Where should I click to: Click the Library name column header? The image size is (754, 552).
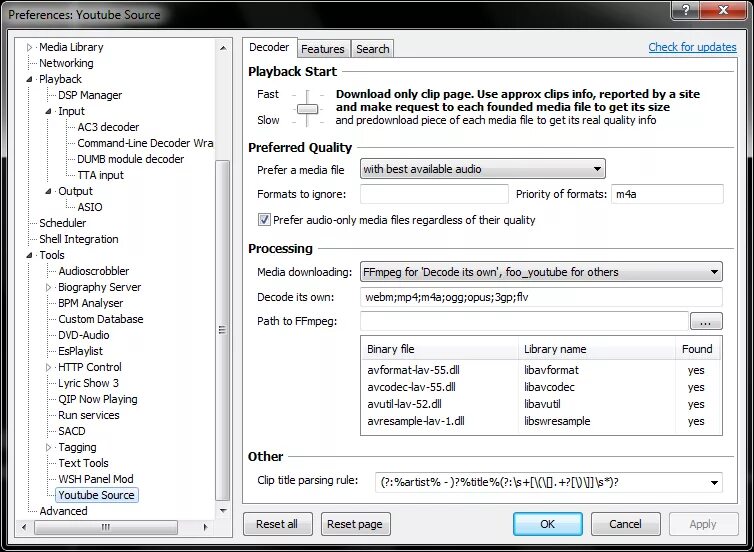(x=597, y=349)
